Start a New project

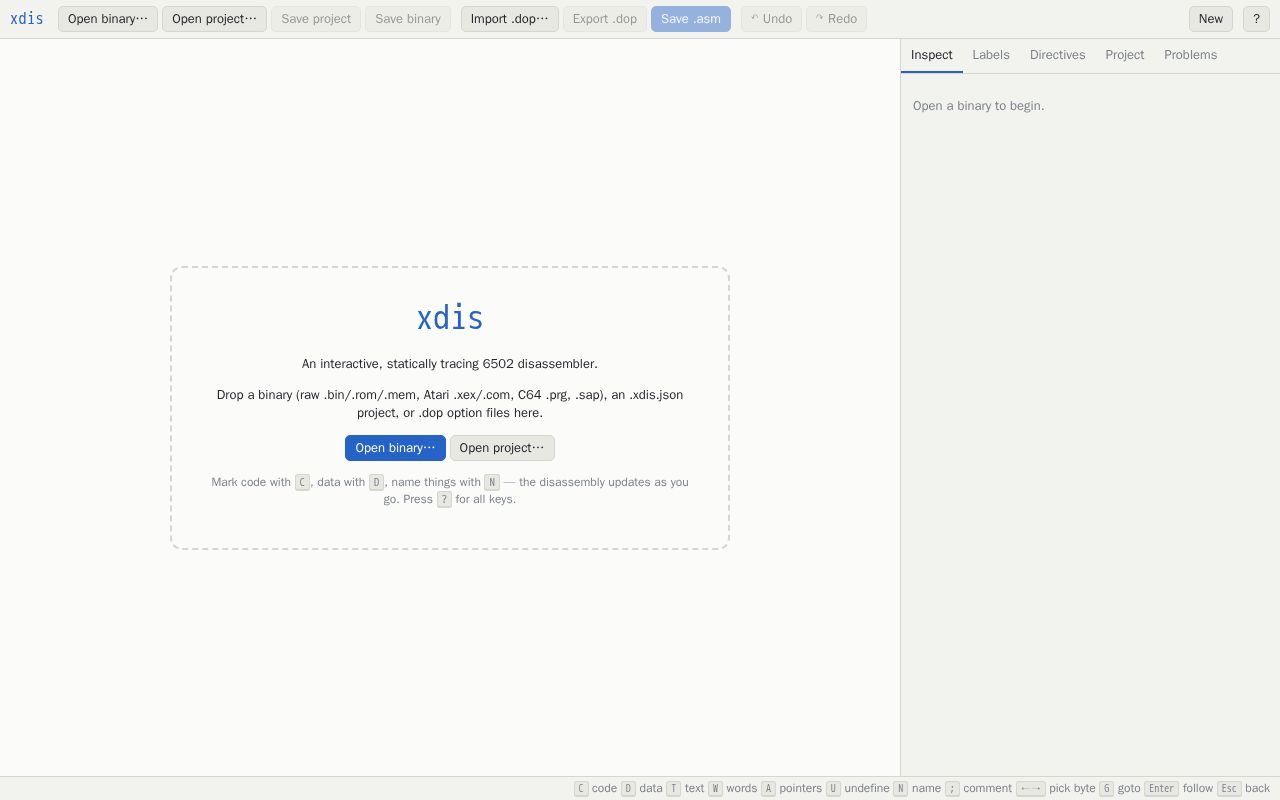(x=1211, y=18)
